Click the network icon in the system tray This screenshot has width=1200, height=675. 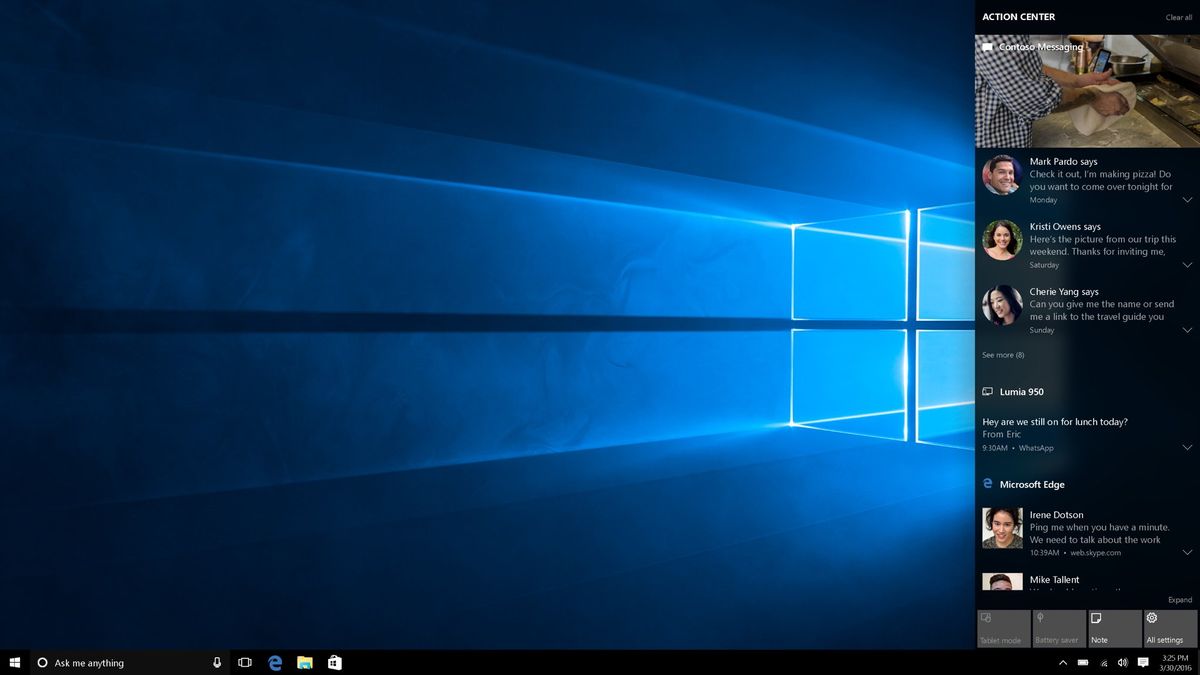click(1103, 662)
